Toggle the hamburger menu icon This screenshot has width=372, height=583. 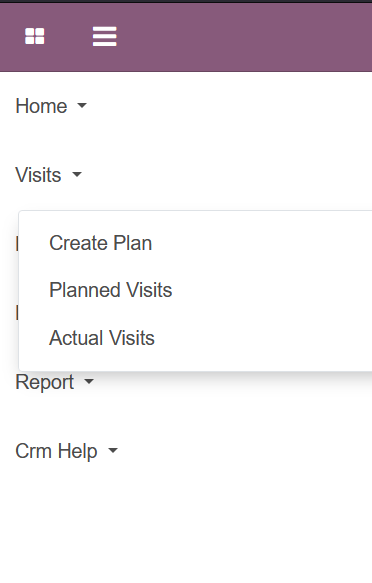pos(104,36)
